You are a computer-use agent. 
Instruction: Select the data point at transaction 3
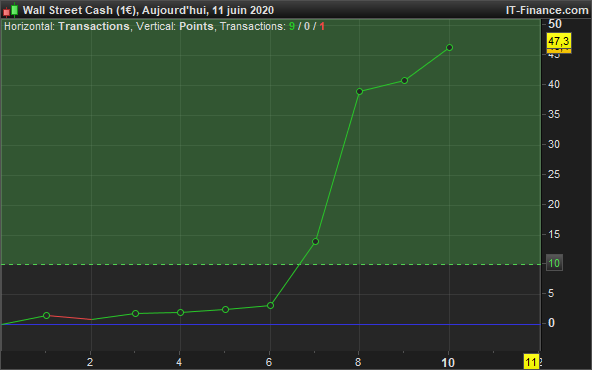point(136,313)
